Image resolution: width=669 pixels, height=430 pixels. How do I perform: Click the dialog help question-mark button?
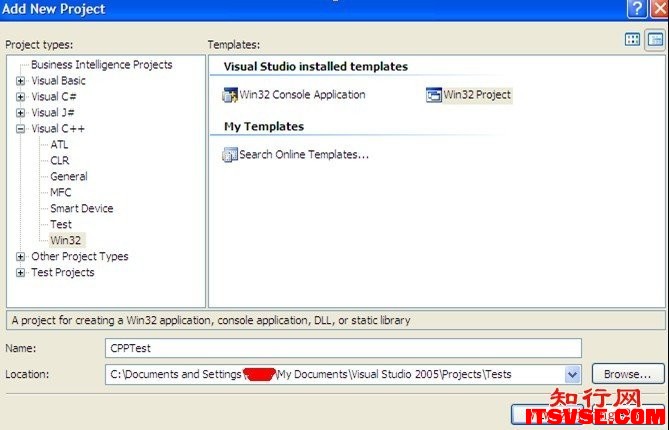click(637, 9)
